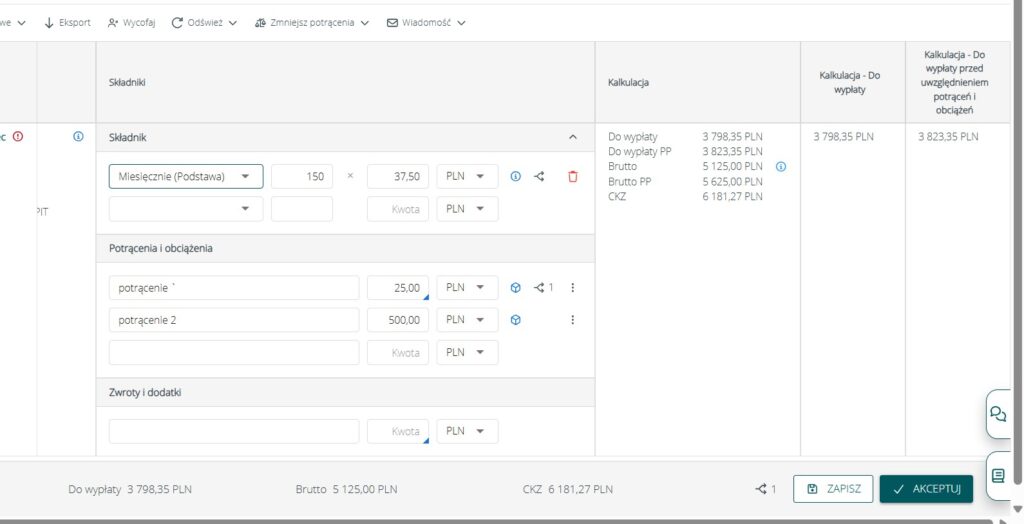Click share icon in Miesięcznie (Podstawa) row
The width and height of the screenshot is (1024, 524).
540,177
